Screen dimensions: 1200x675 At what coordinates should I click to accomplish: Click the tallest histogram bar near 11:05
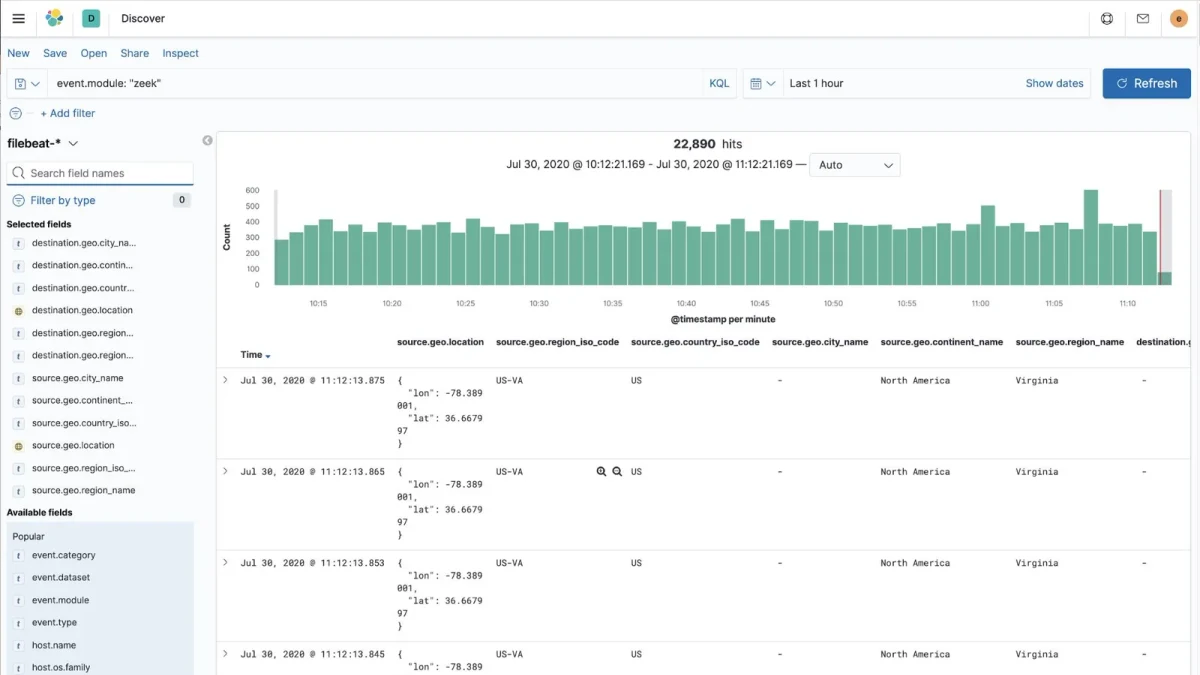click(x=1091, y=238)
